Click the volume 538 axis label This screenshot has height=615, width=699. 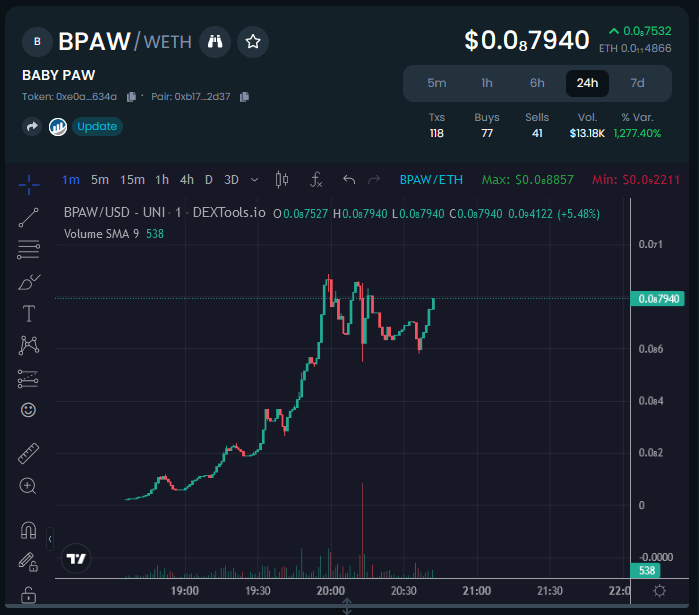[x=647, y=571]
